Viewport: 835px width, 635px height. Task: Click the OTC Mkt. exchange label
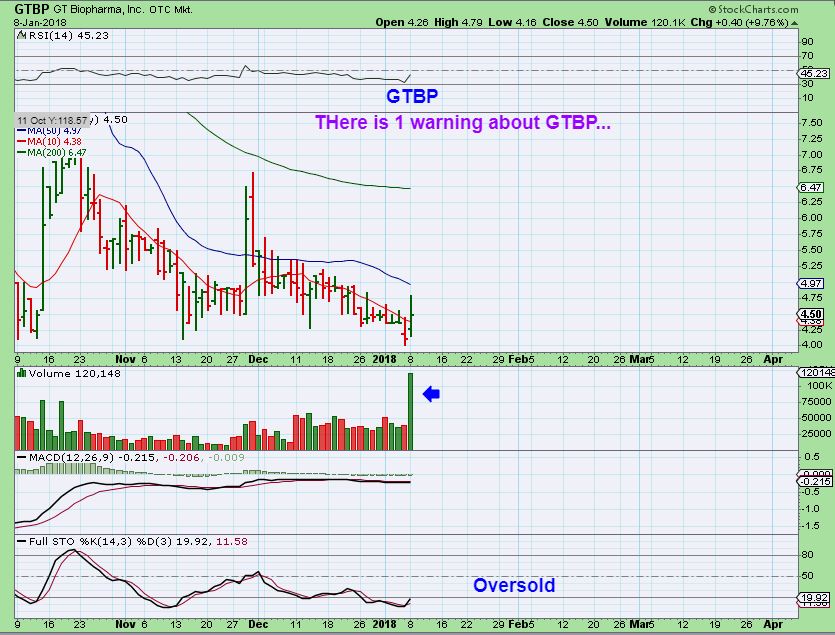pos(171,10)
